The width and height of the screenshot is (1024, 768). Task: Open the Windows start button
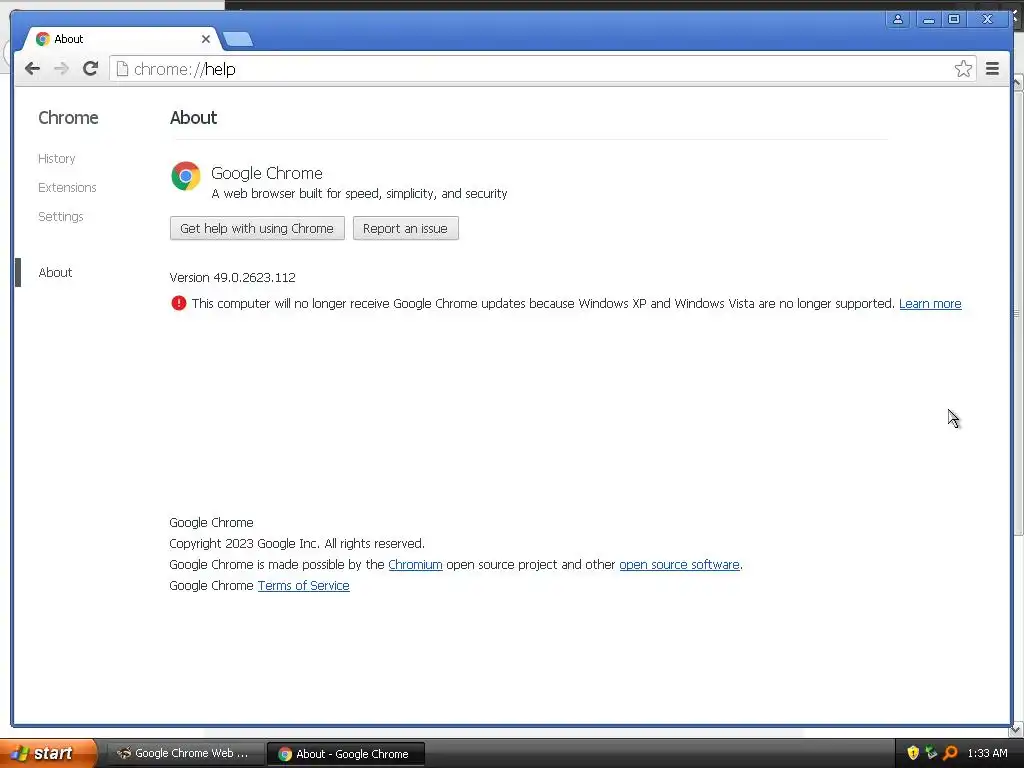(47, 753)
